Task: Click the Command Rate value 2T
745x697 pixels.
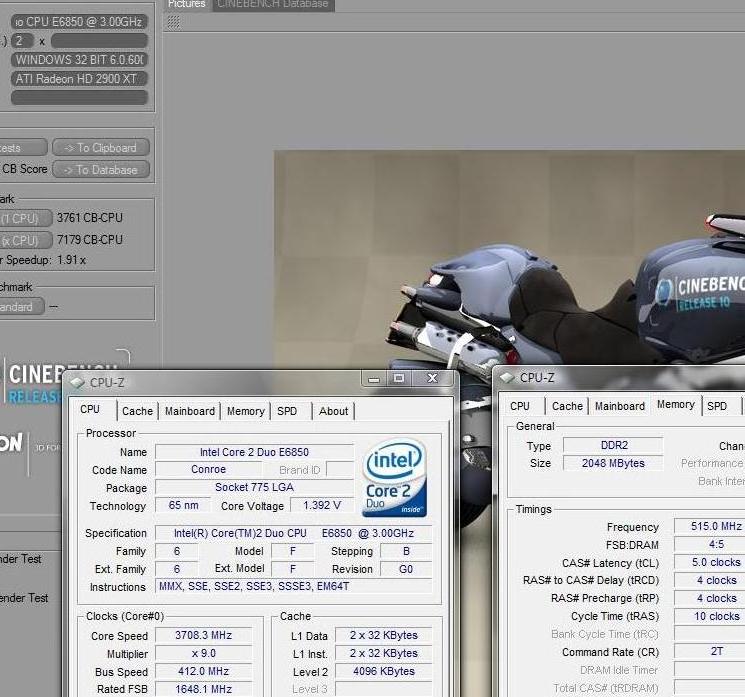Action: coord(710,651)
